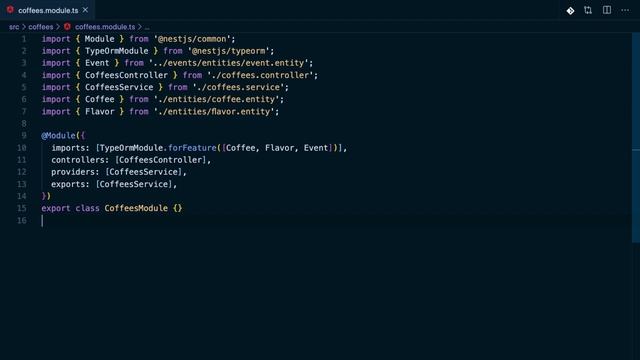Screen dimensions: 640x360
Task: Click exports property on line 13
Action: click(x=68, y=184)
